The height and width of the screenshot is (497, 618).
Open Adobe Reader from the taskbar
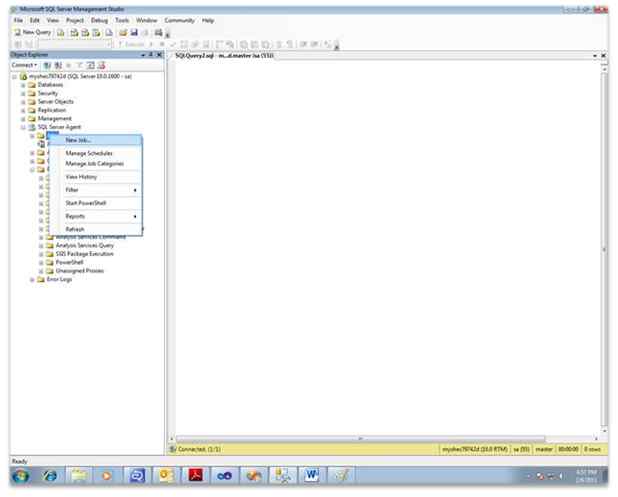coord(195,476)
